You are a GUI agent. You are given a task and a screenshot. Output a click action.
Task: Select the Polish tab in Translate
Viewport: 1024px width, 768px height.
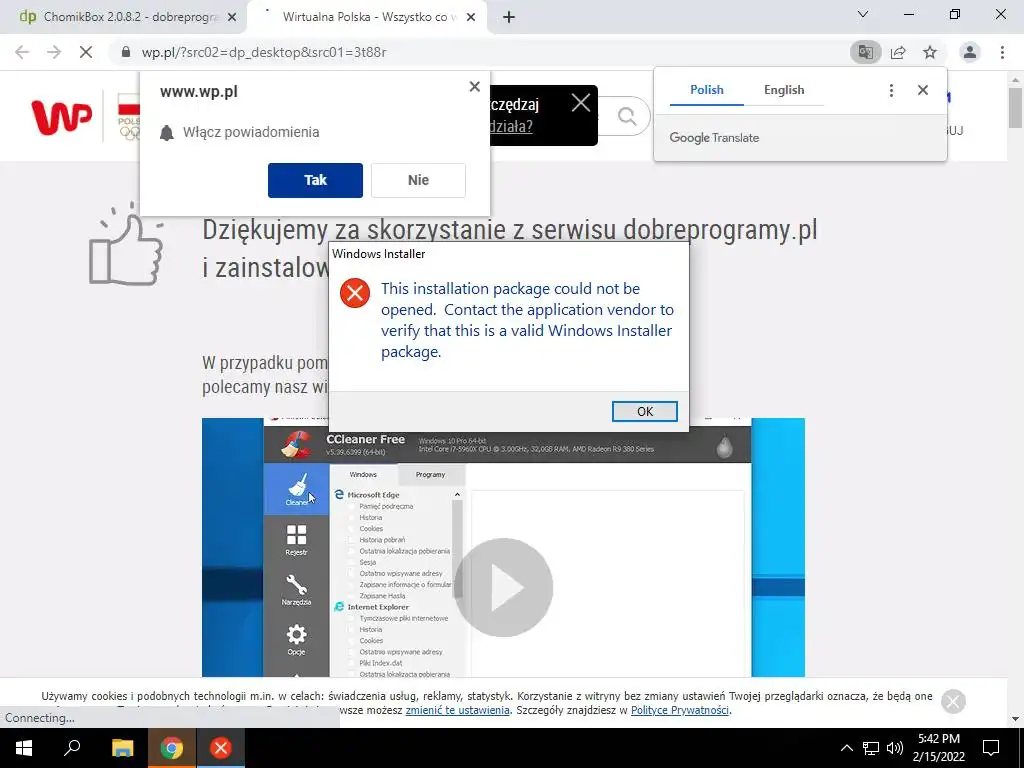(x=707, y=90)
